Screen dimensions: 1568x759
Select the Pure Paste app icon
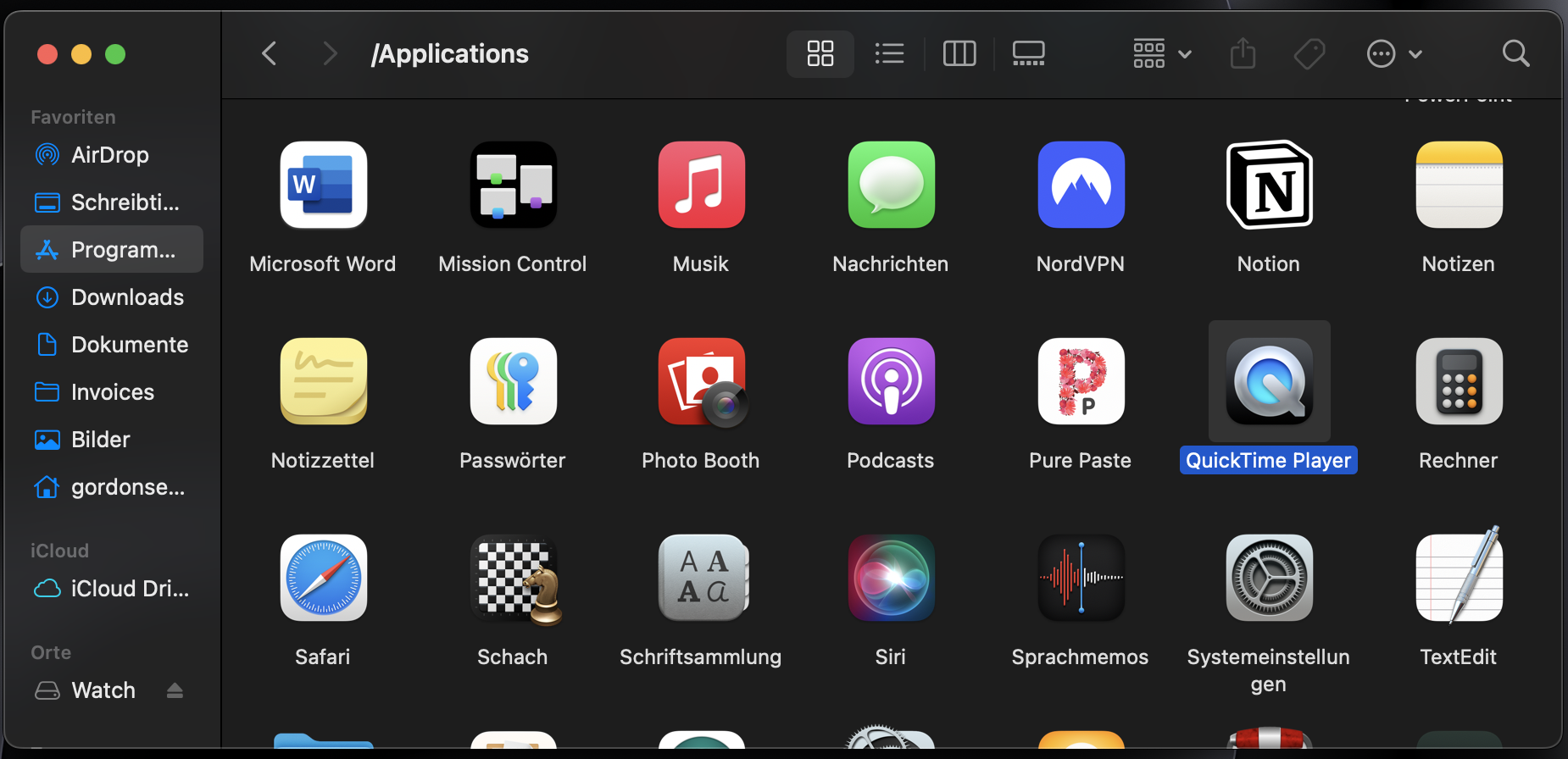(x=1081, y=381)
